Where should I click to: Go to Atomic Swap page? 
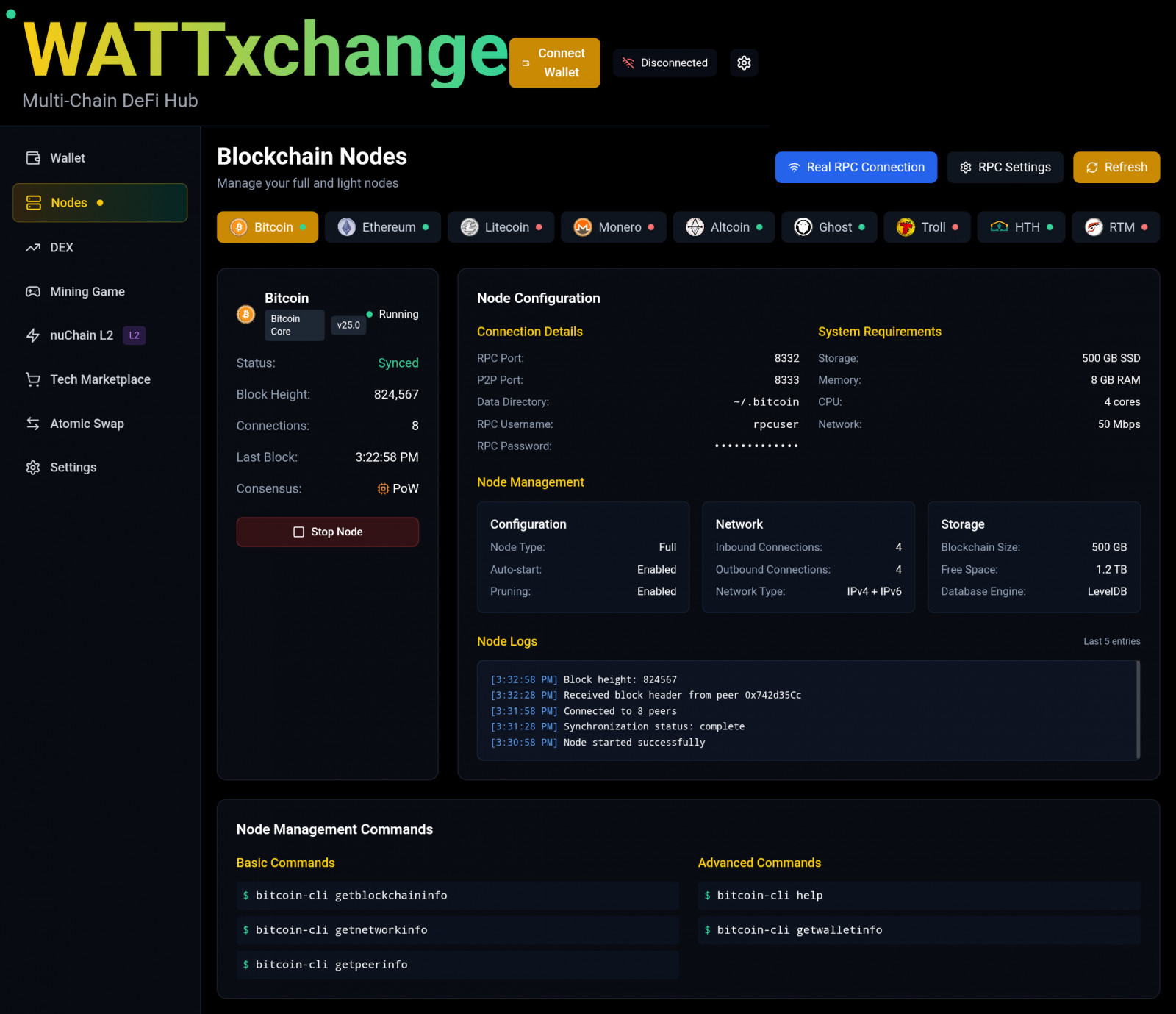point(87,424)
